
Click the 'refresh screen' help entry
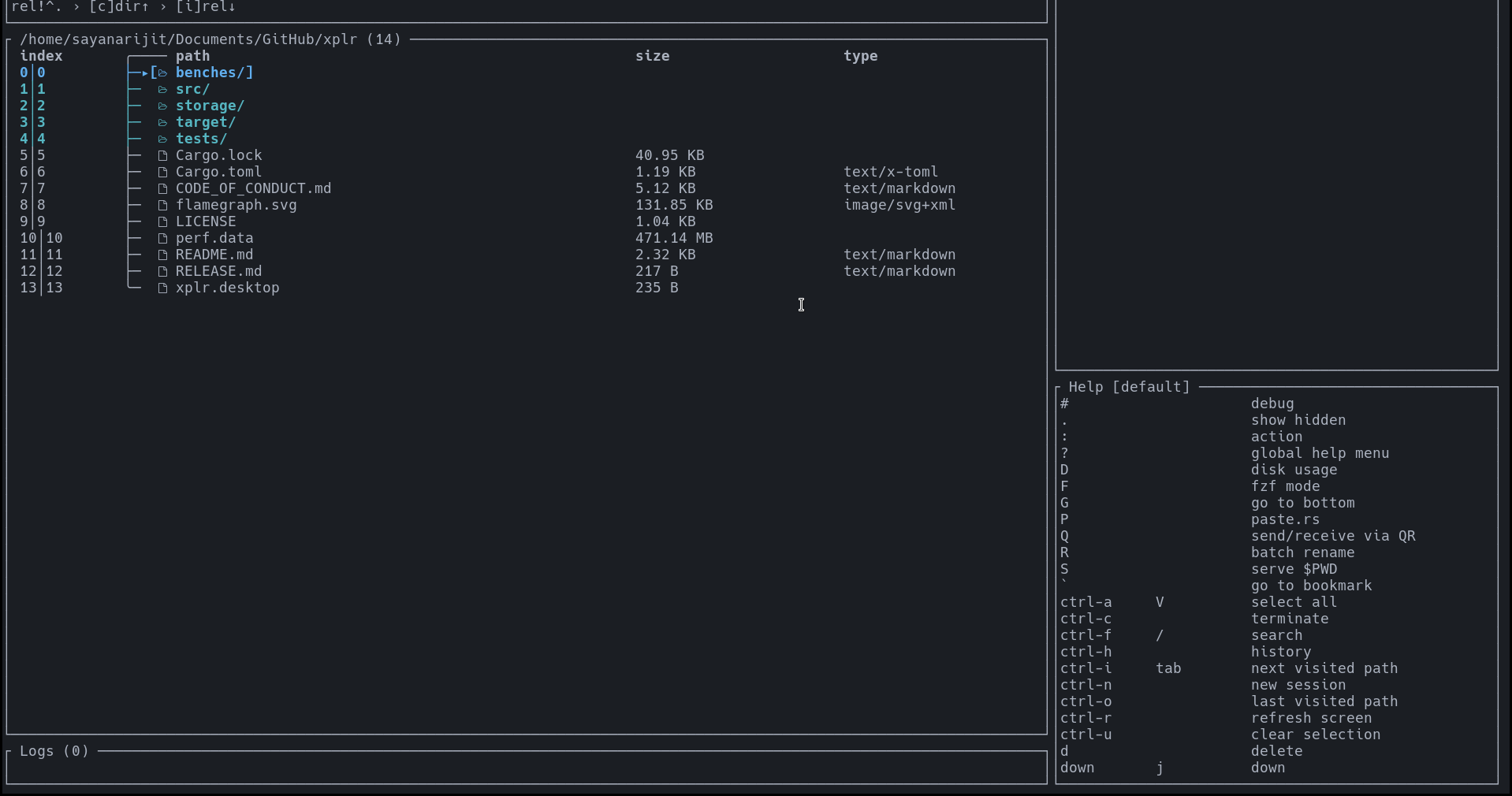coord(1312,718)
